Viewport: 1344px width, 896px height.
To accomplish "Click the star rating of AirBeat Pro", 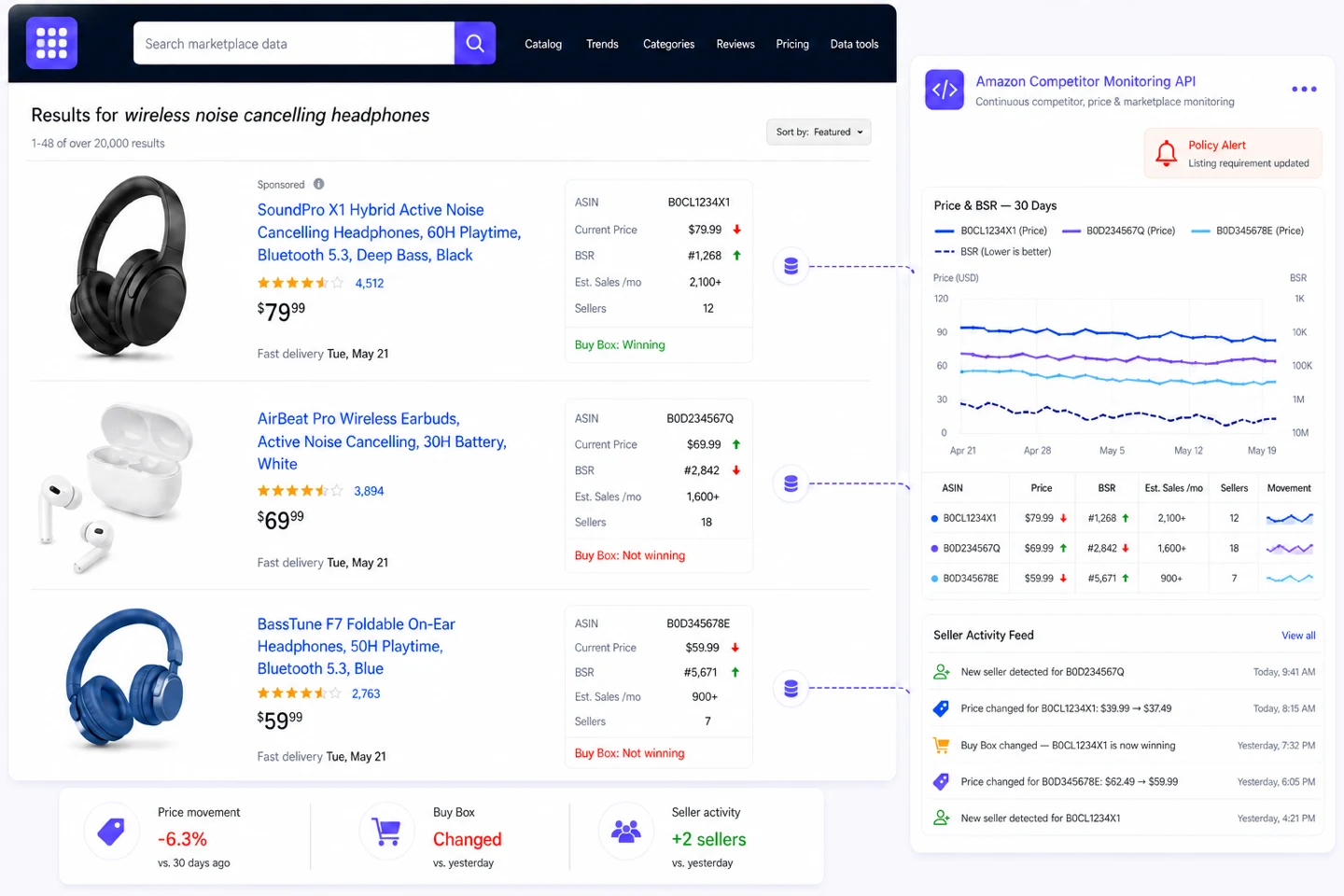I will click(x=301, y=491).
